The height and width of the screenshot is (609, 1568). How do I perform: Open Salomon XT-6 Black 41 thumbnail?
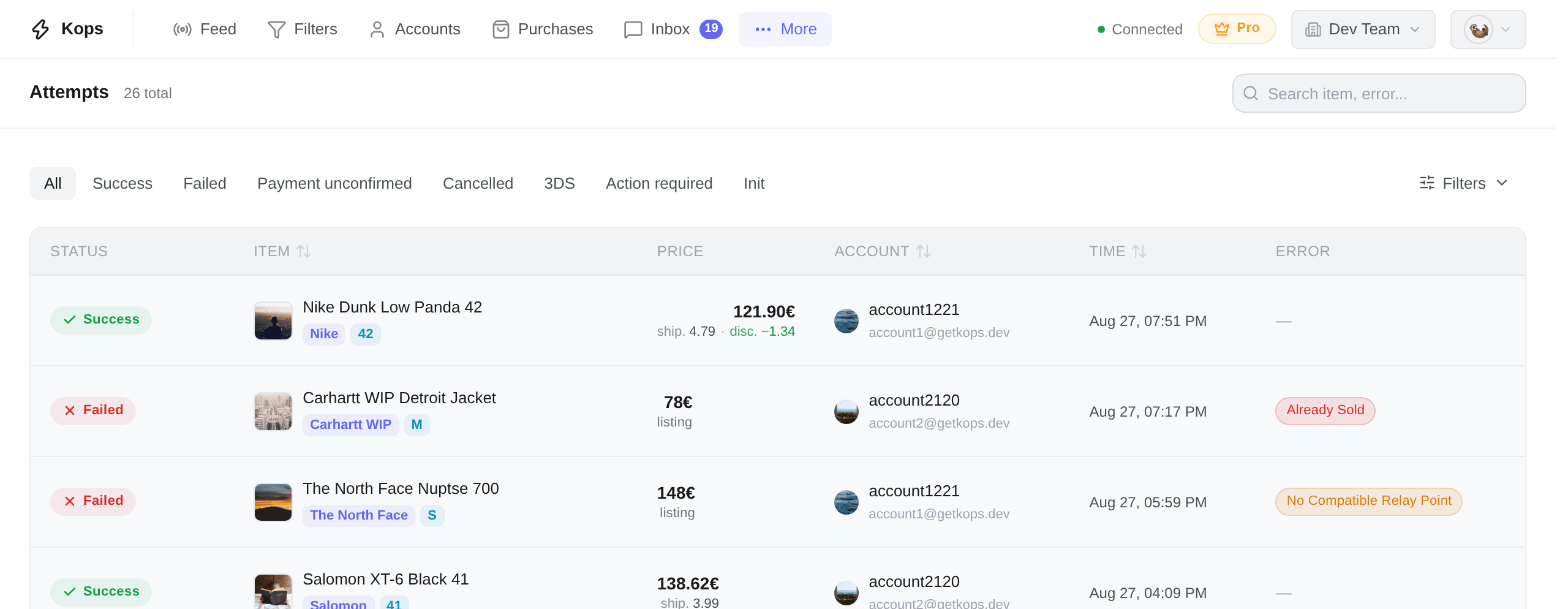(273, 591)
